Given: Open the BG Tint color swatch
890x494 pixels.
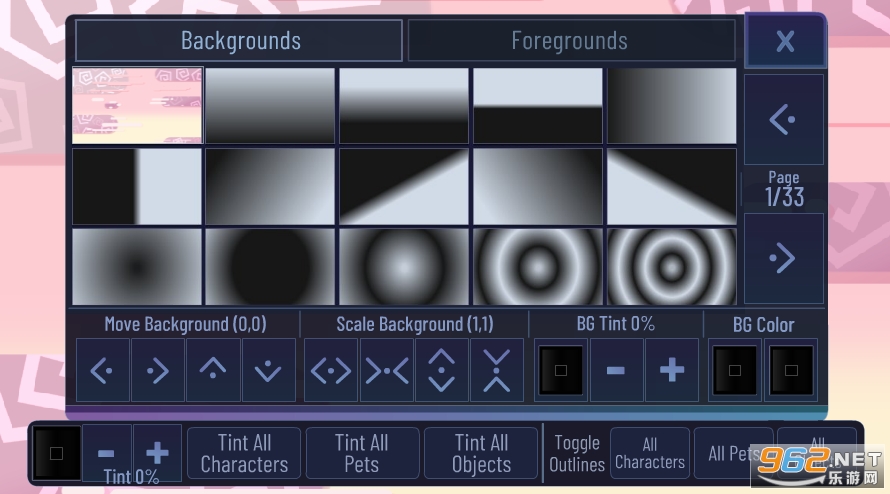Looking at the screenshot, I should click(561, 370).
